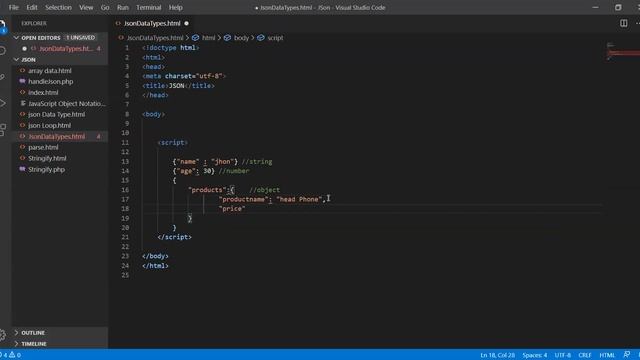Open Run and Debug view in activity bar
The width and height of the screenshot is (640, 360).
coord(2,103)
